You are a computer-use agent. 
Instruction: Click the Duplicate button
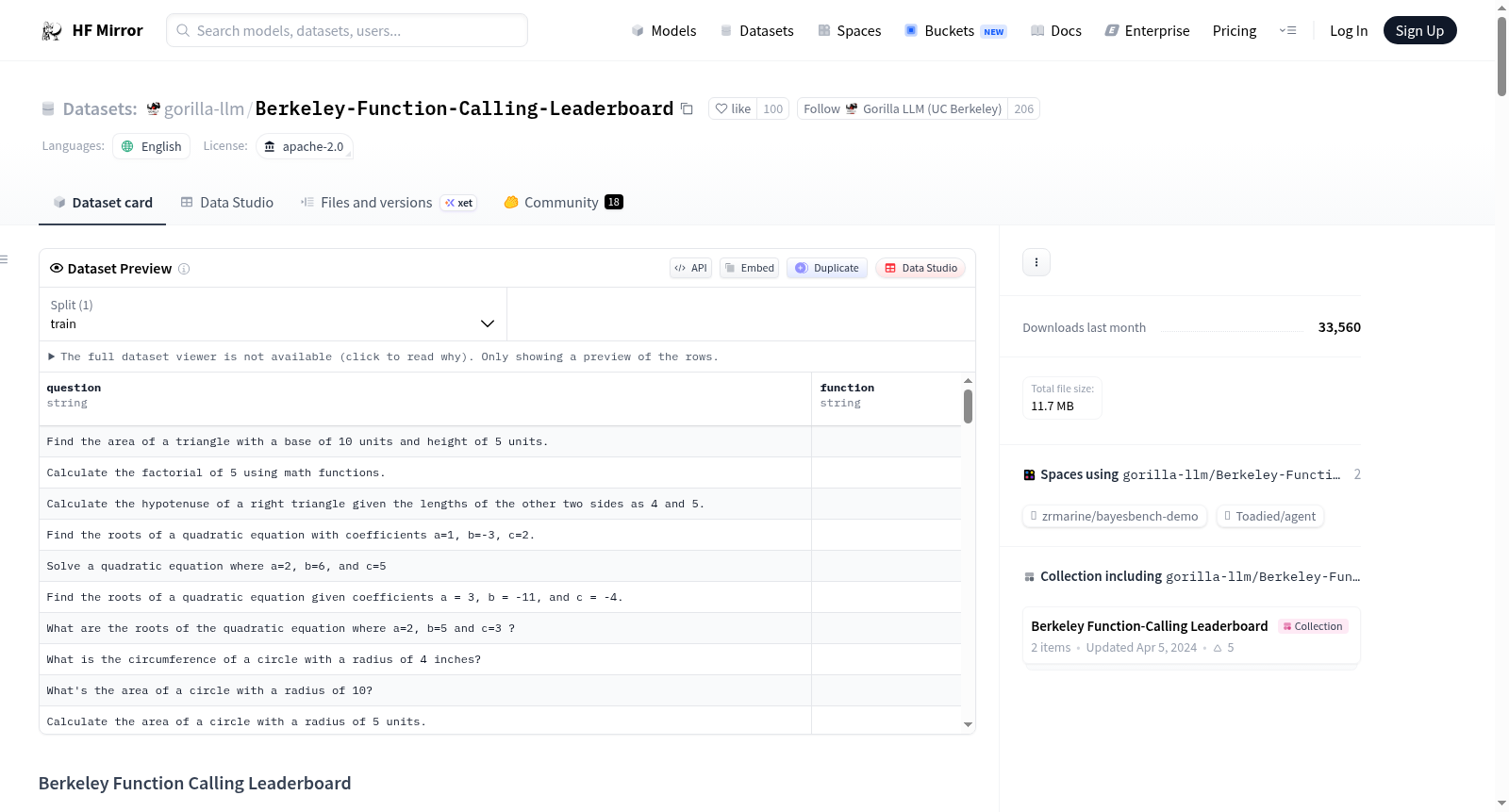point(827,269)
